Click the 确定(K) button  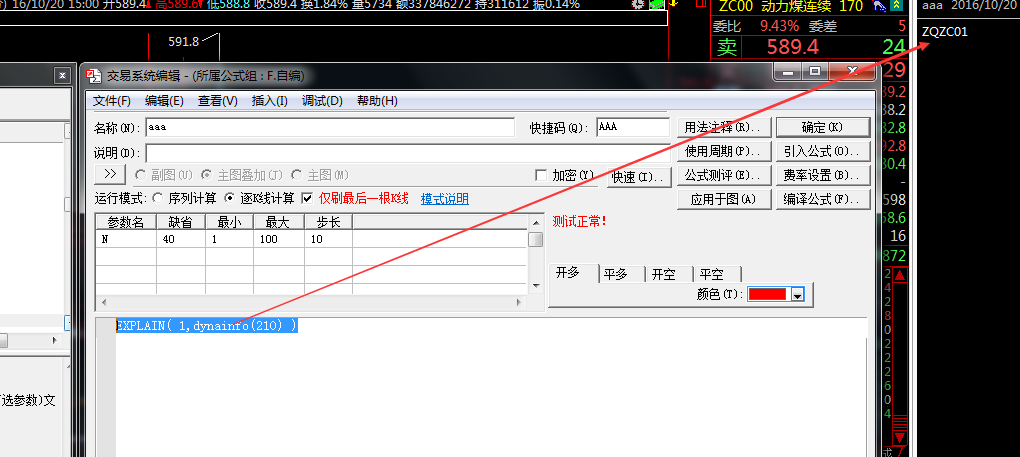click(822, 127)
